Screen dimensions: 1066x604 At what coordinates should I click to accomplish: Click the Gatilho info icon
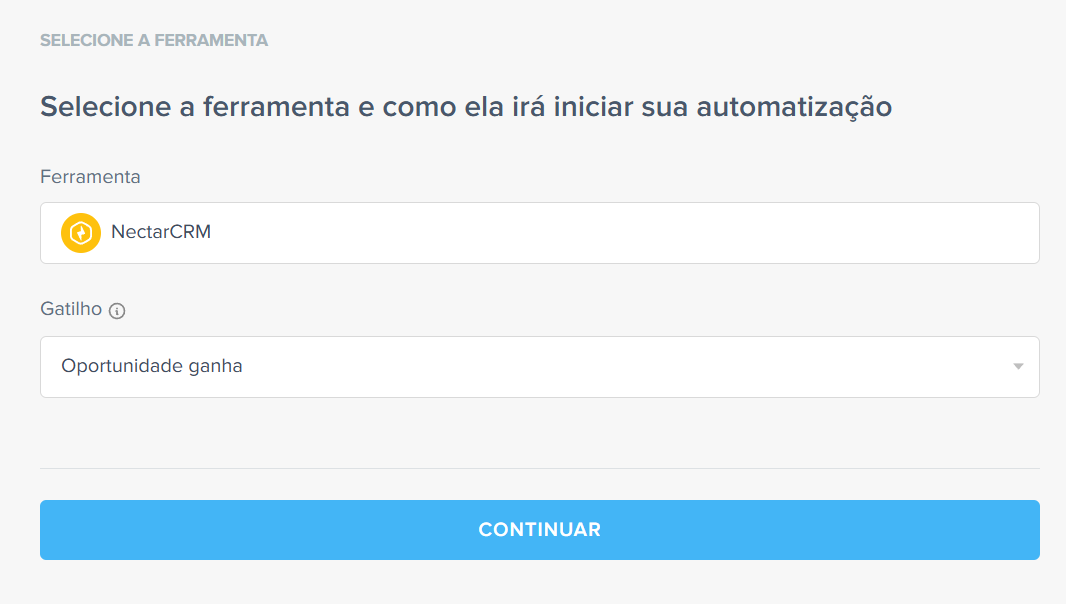(x=117, y=311)
